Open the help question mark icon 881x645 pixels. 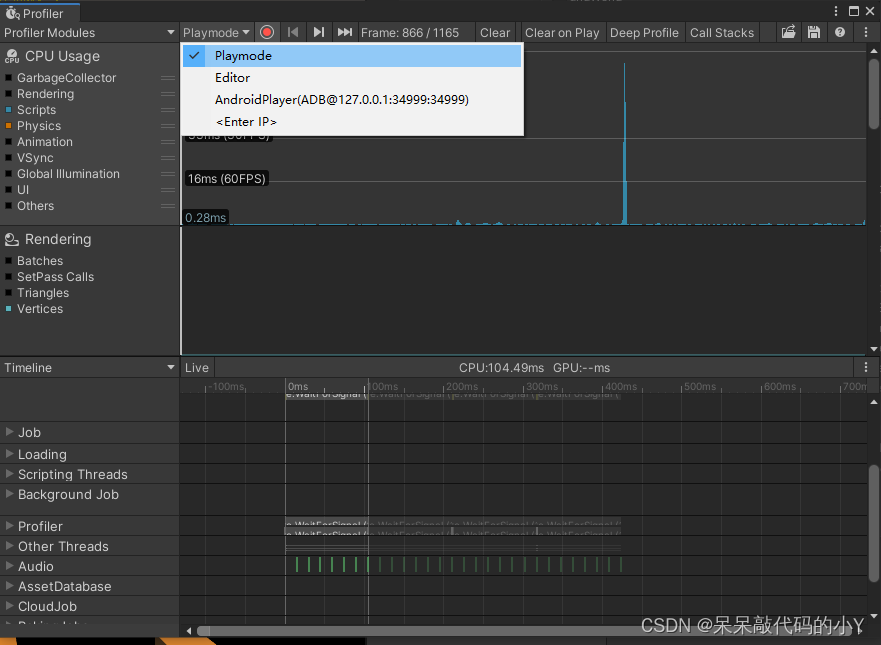[839, 32]
